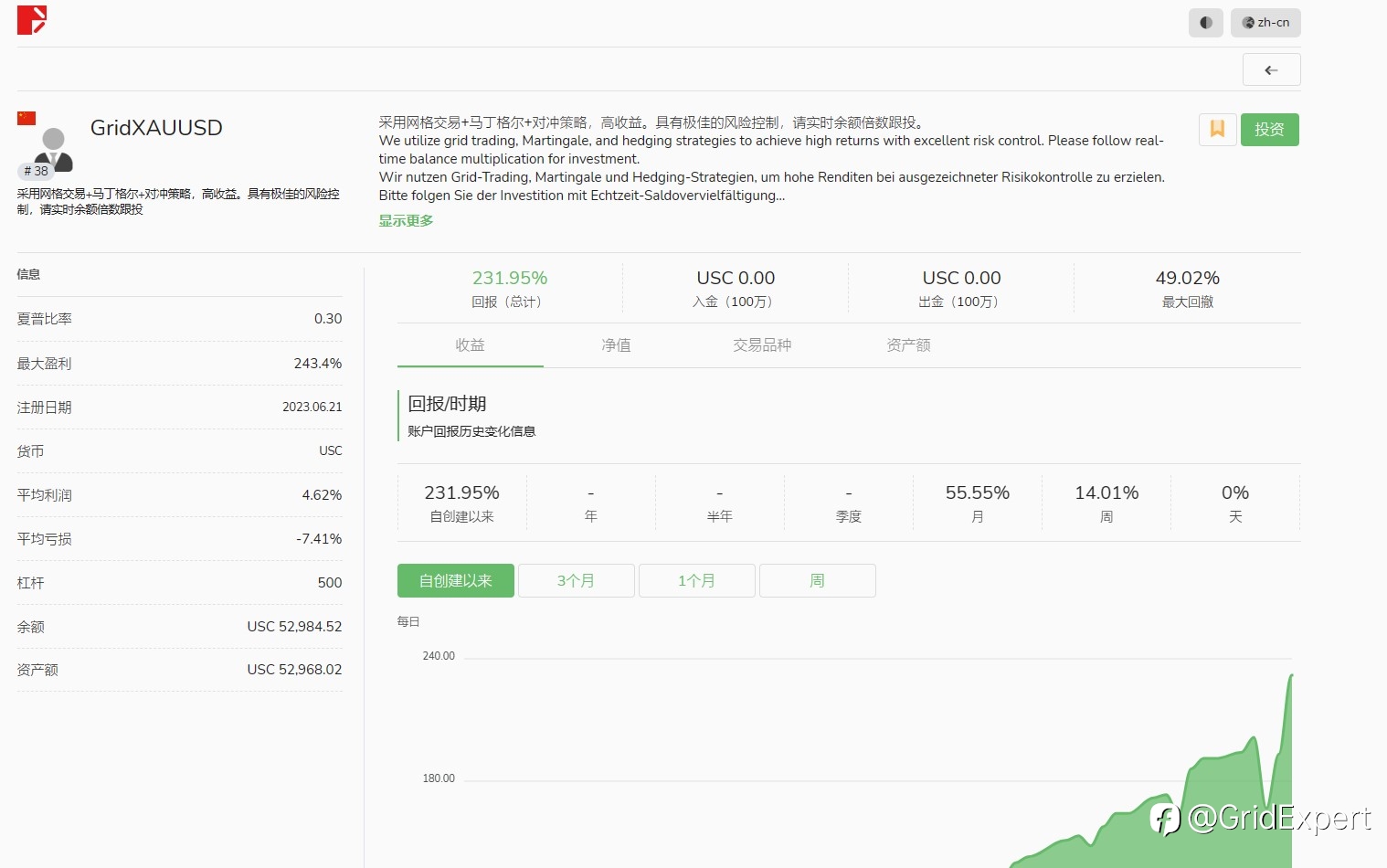Screen dimensions: 1387x868
Task: Open the zh-cn language selector
Action: (1265, 23)
